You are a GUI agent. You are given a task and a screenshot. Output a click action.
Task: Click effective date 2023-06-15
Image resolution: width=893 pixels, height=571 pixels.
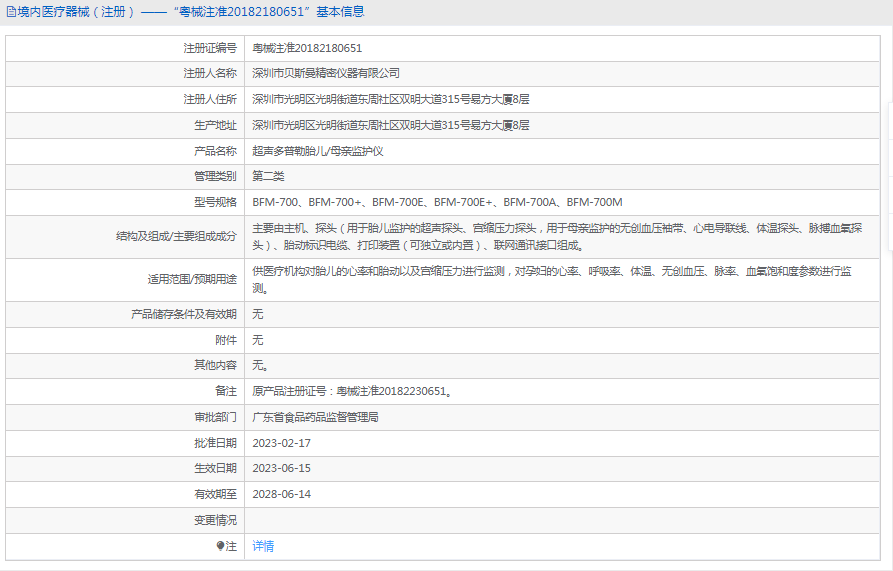281,468
